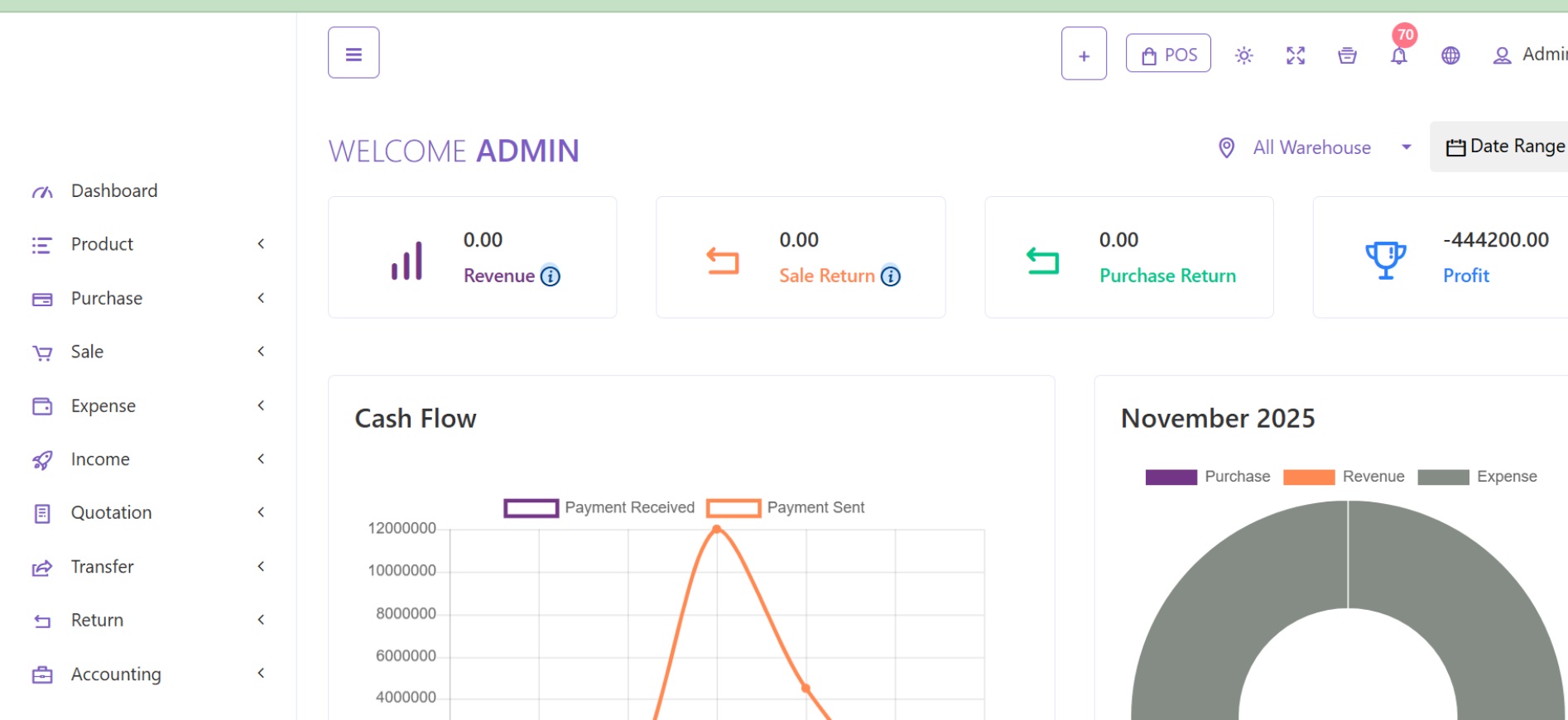This screenshot has width=1568, height=720.
Task: Click the Sale cart icon
Action: [42, 353]
